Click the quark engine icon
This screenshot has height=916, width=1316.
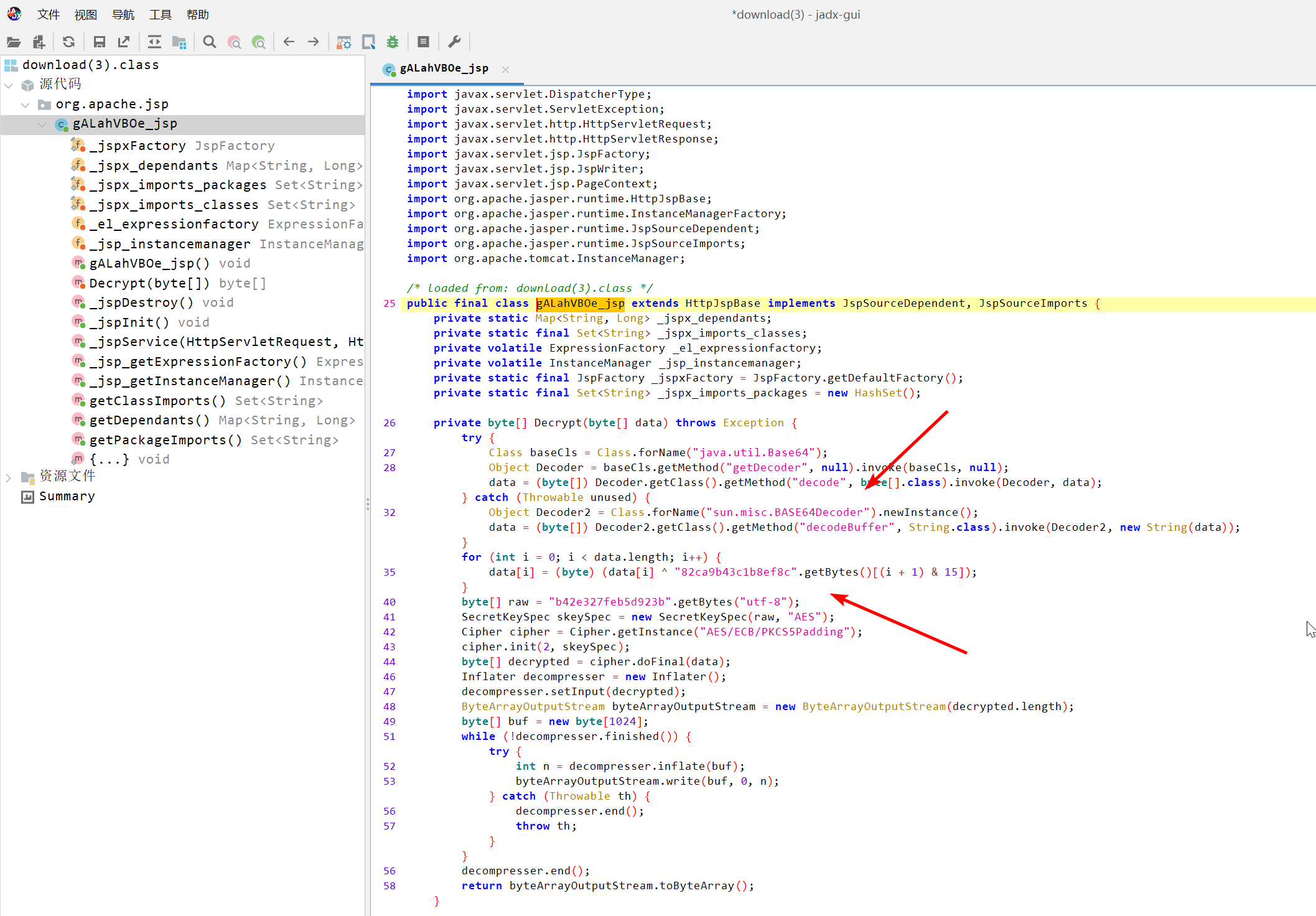(x=368, y=42)
